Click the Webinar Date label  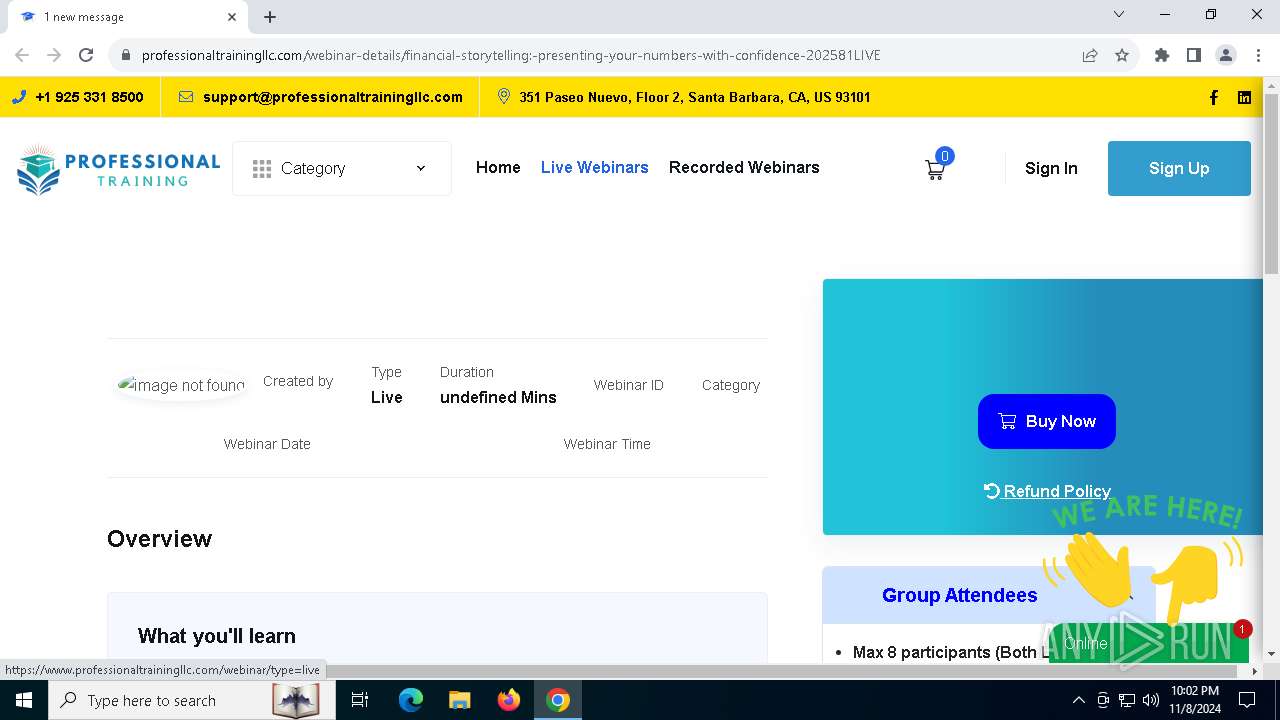[267, 444]
